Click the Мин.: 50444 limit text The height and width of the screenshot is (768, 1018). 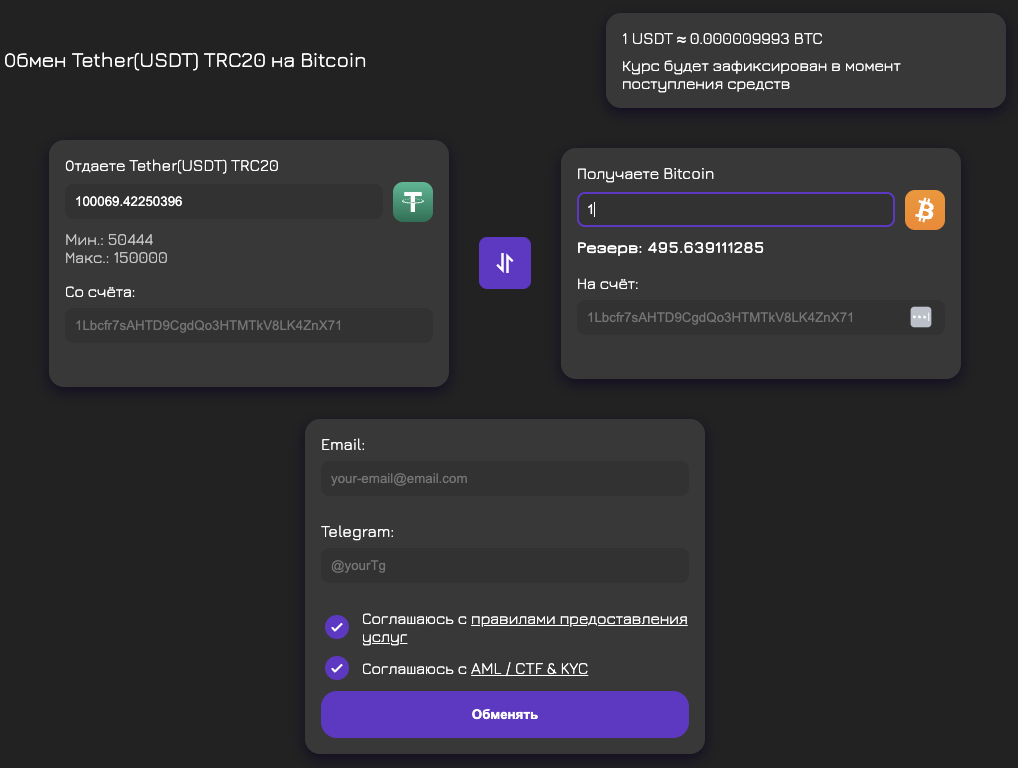(110, 240)
